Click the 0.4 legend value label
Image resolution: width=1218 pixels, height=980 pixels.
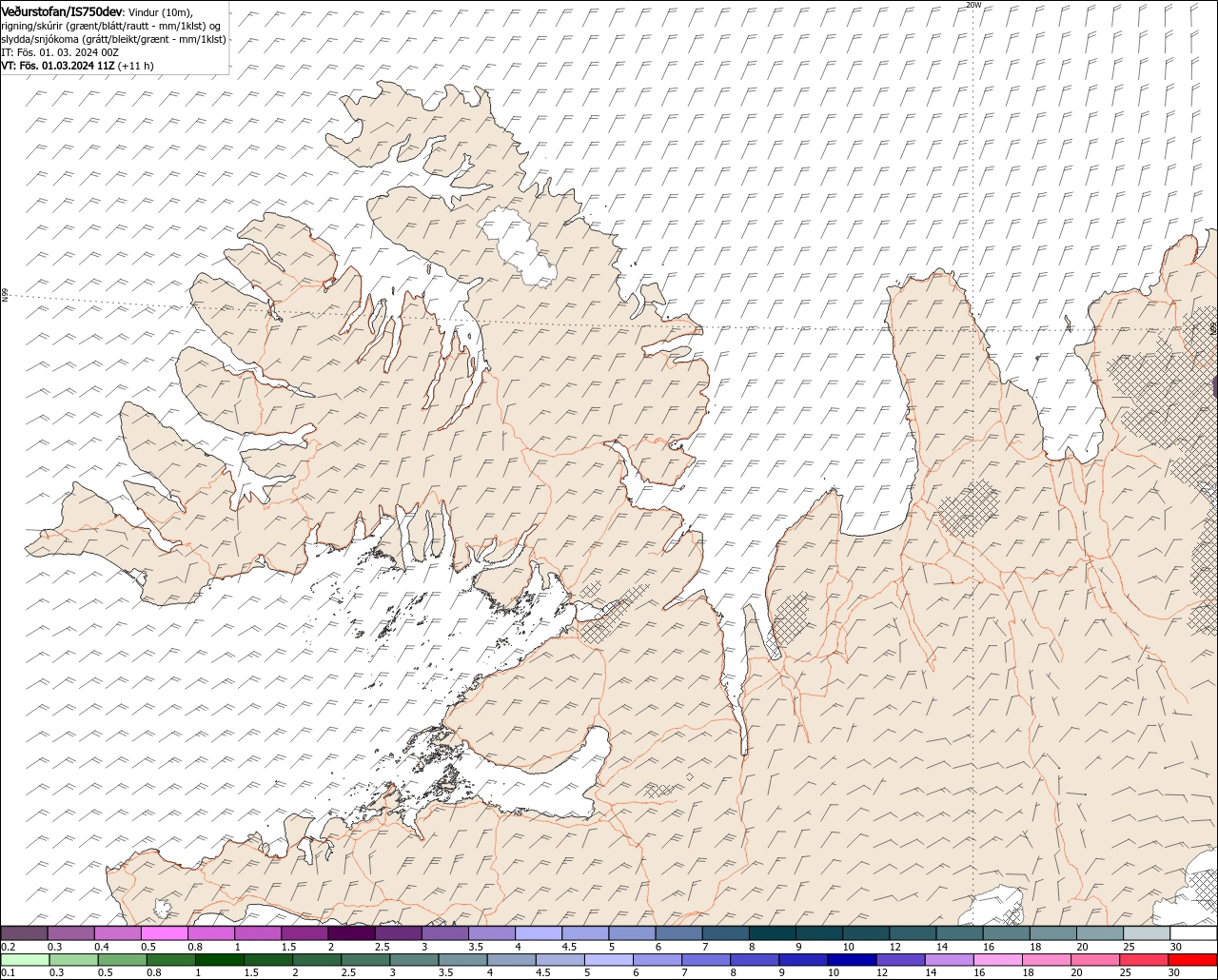click(102, 947)
